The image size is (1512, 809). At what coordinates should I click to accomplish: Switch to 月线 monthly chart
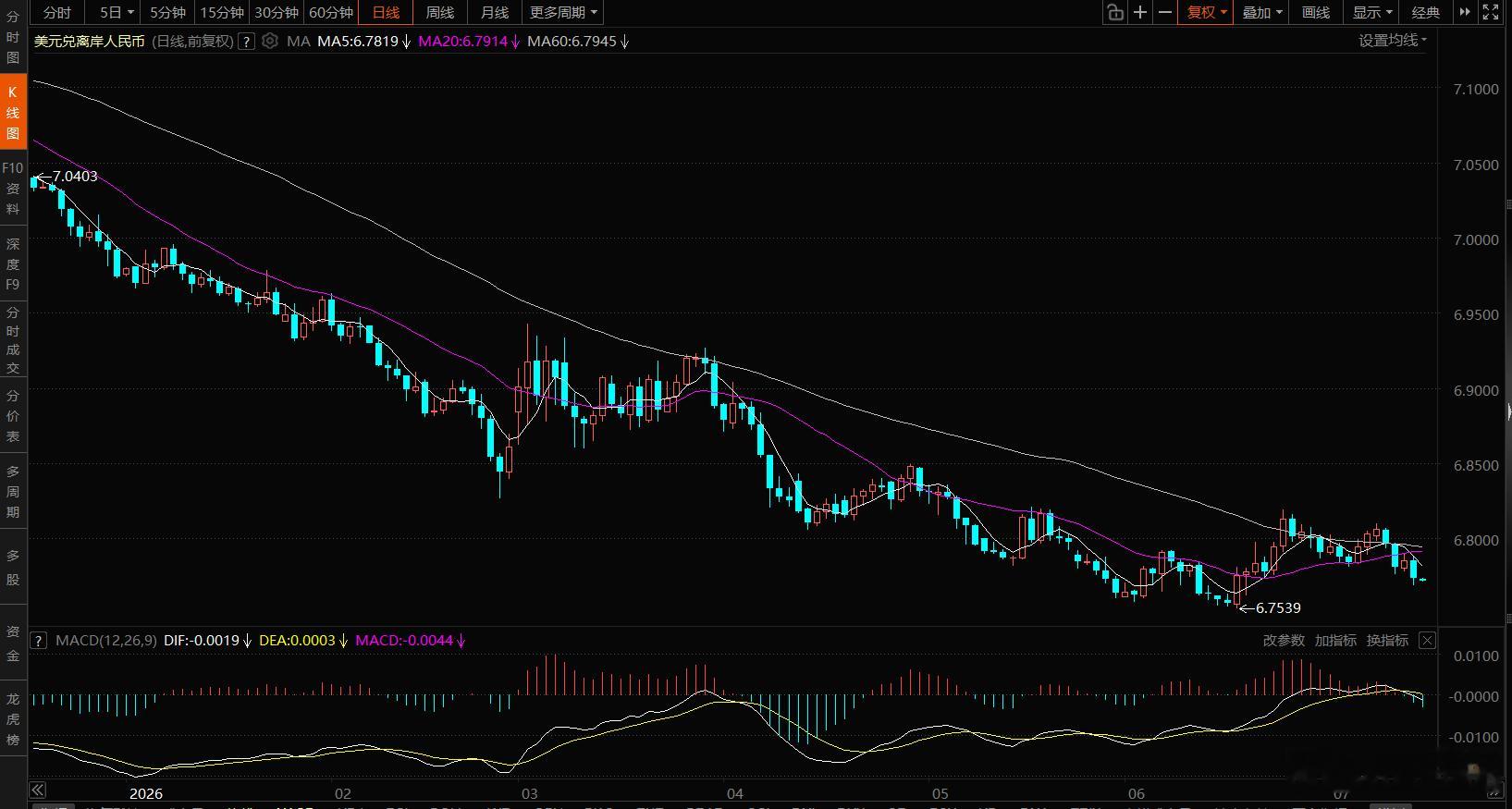point(495,12)
